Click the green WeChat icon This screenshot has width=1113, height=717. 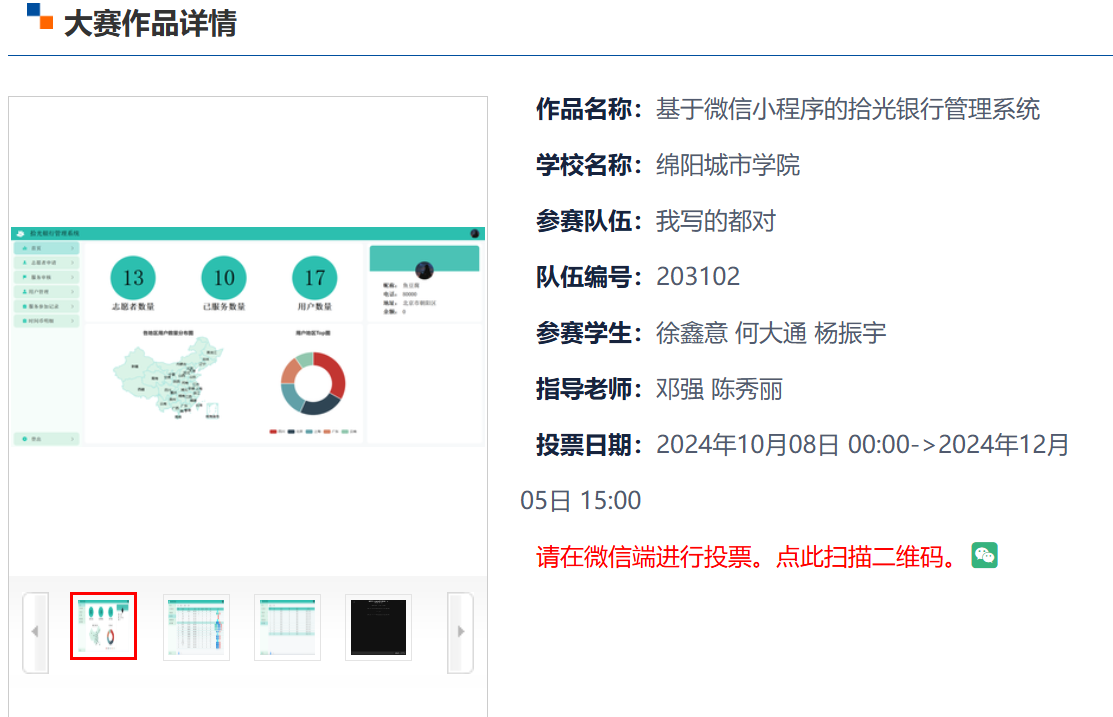click(984, 556)
